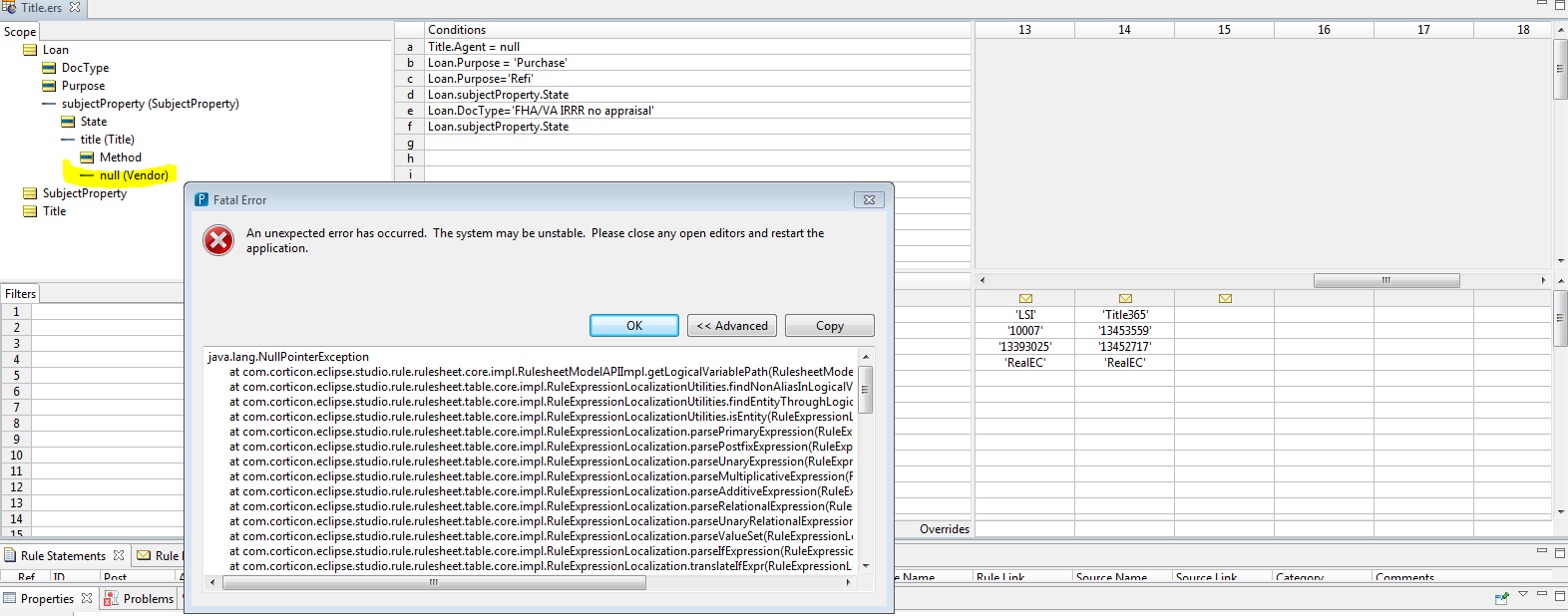Click the title (Title) association dash icon

coord(68,140)
